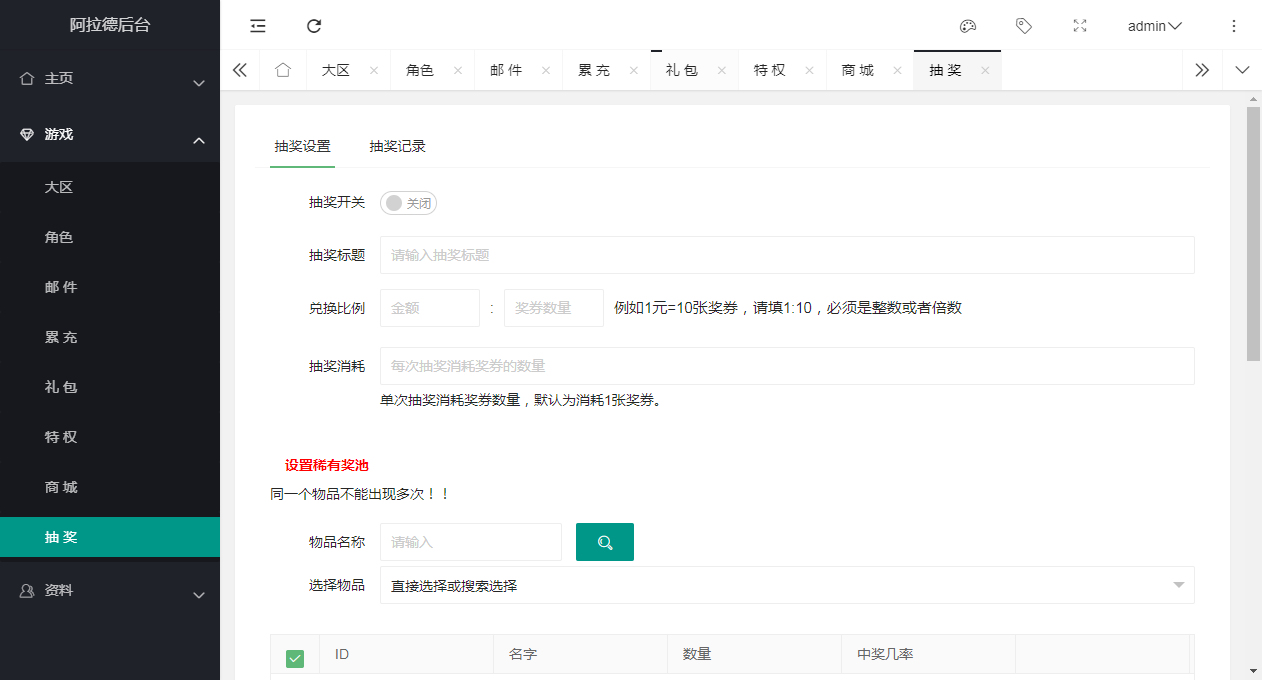Open the vertical three-dot more menu
This screenshot has width=1262, height=680.
pos(1233,26)
